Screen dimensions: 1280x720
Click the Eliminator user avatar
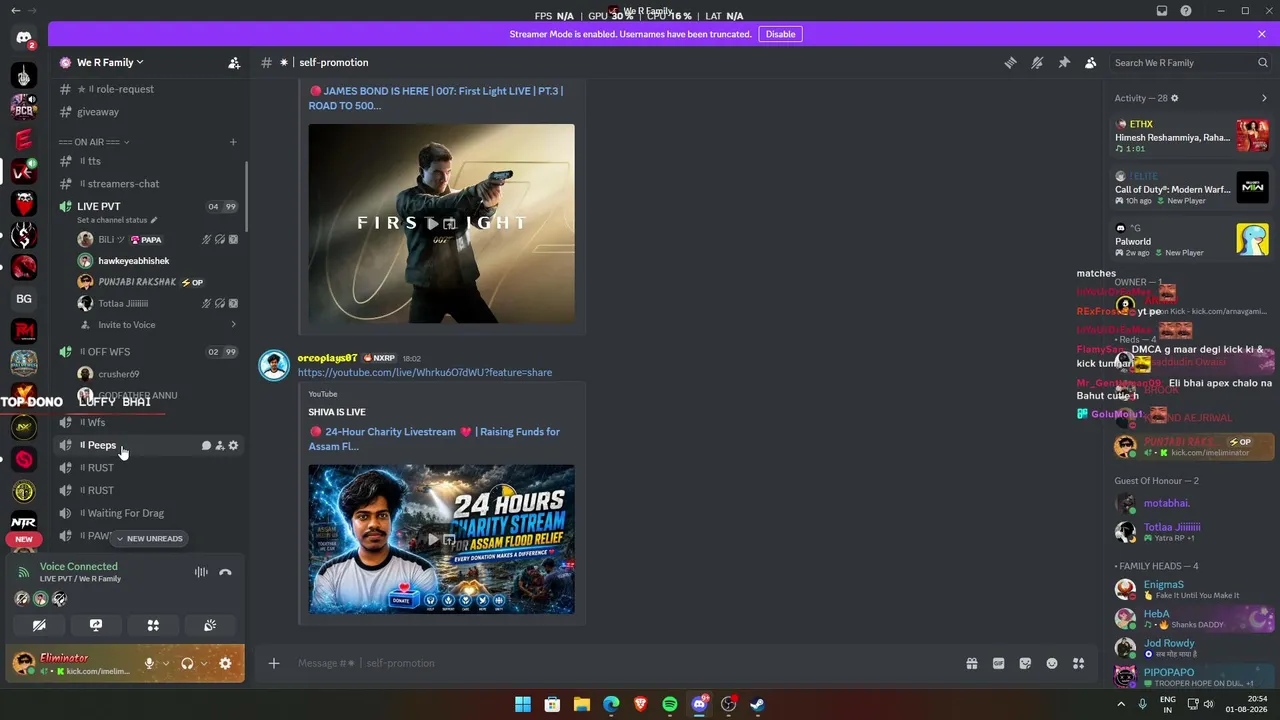[x=24, y=663]
